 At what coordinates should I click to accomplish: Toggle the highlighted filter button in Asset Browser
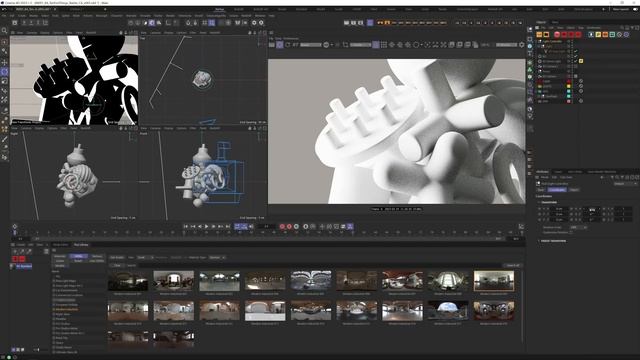[78, 256]
